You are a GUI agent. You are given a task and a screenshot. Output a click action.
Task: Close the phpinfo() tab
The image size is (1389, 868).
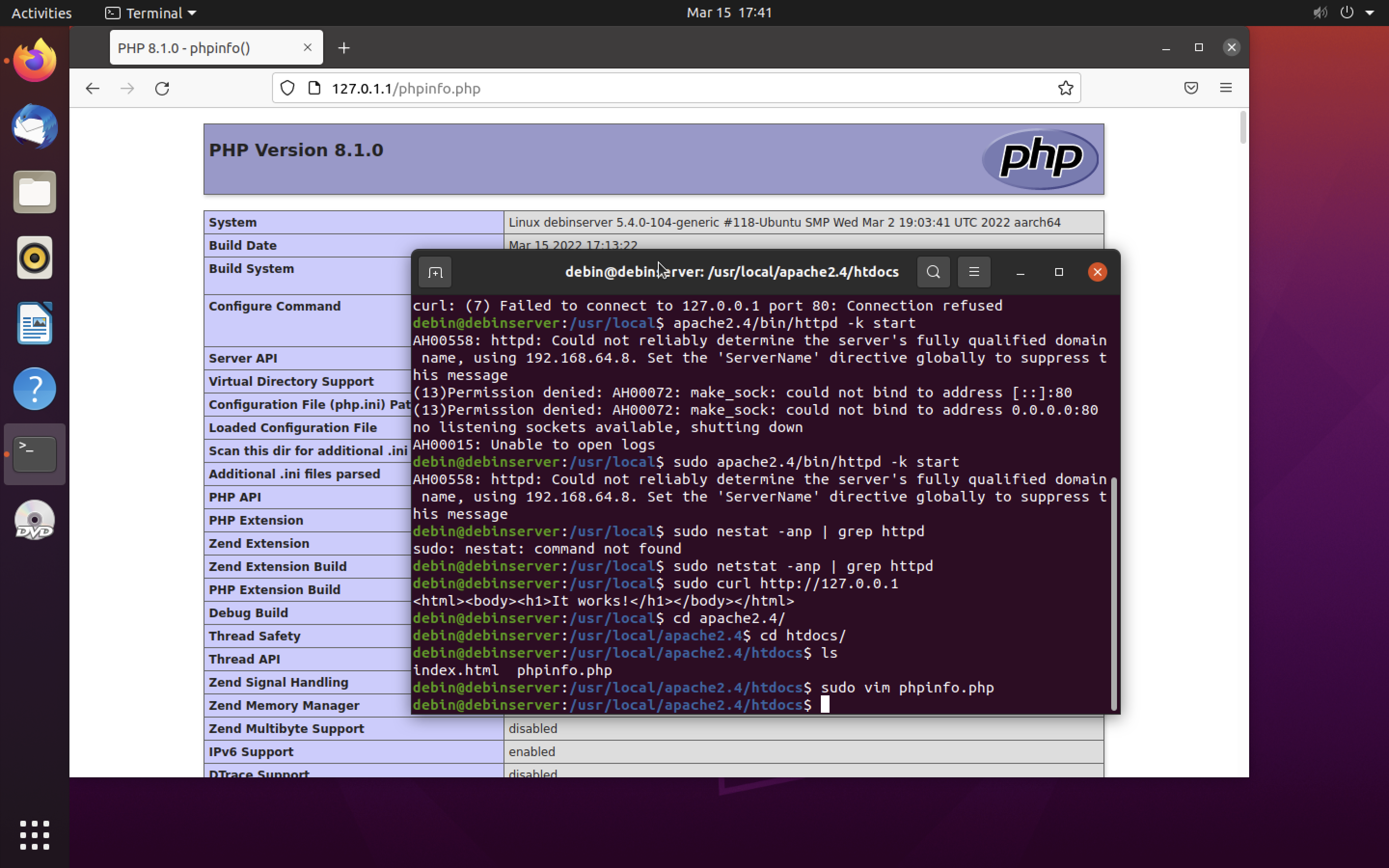pyautogui.click(x=308, y=48)
